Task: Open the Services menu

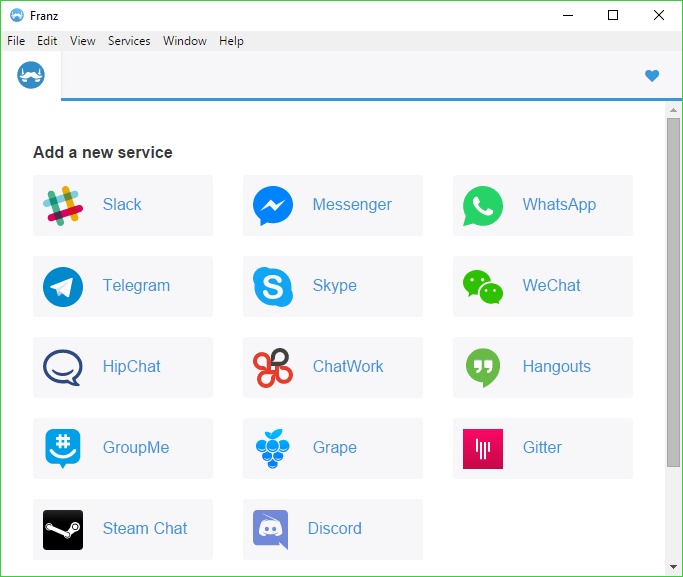Action: (x=129, y=41)
